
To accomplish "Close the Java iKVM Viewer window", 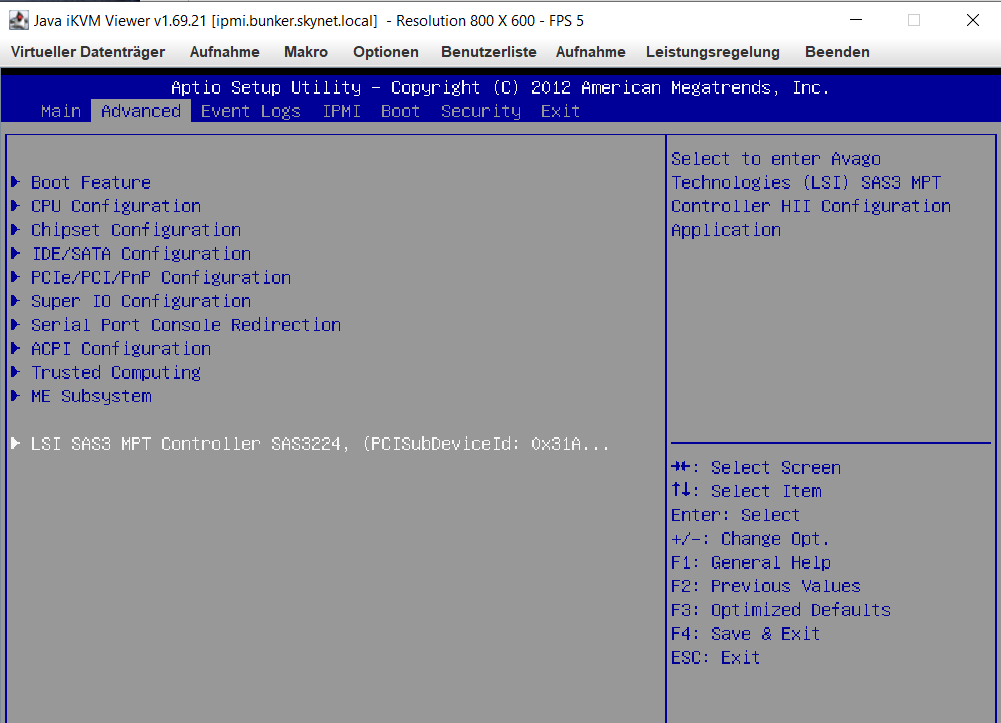I will click(972, 20).
